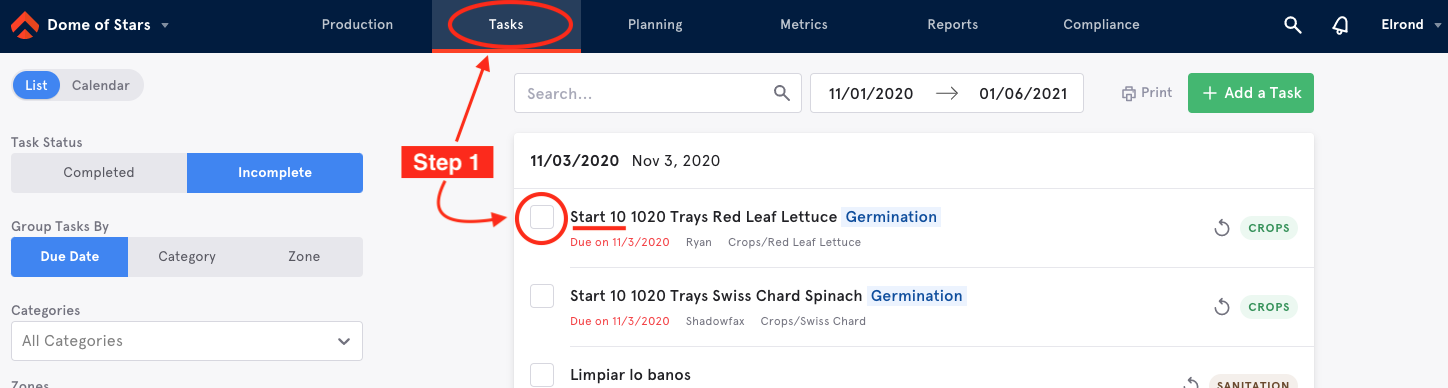1448x388 pixels.
Task: Click the task search input field
Action: (x=645, y=93)
